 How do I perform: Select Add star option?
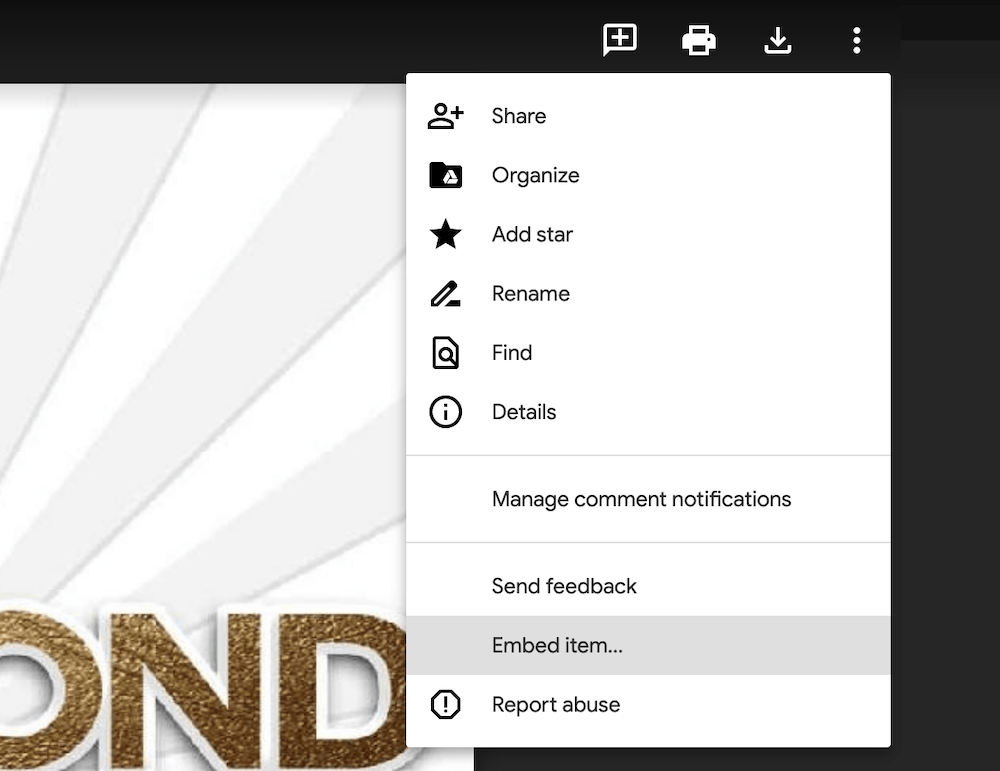point(648,234)
